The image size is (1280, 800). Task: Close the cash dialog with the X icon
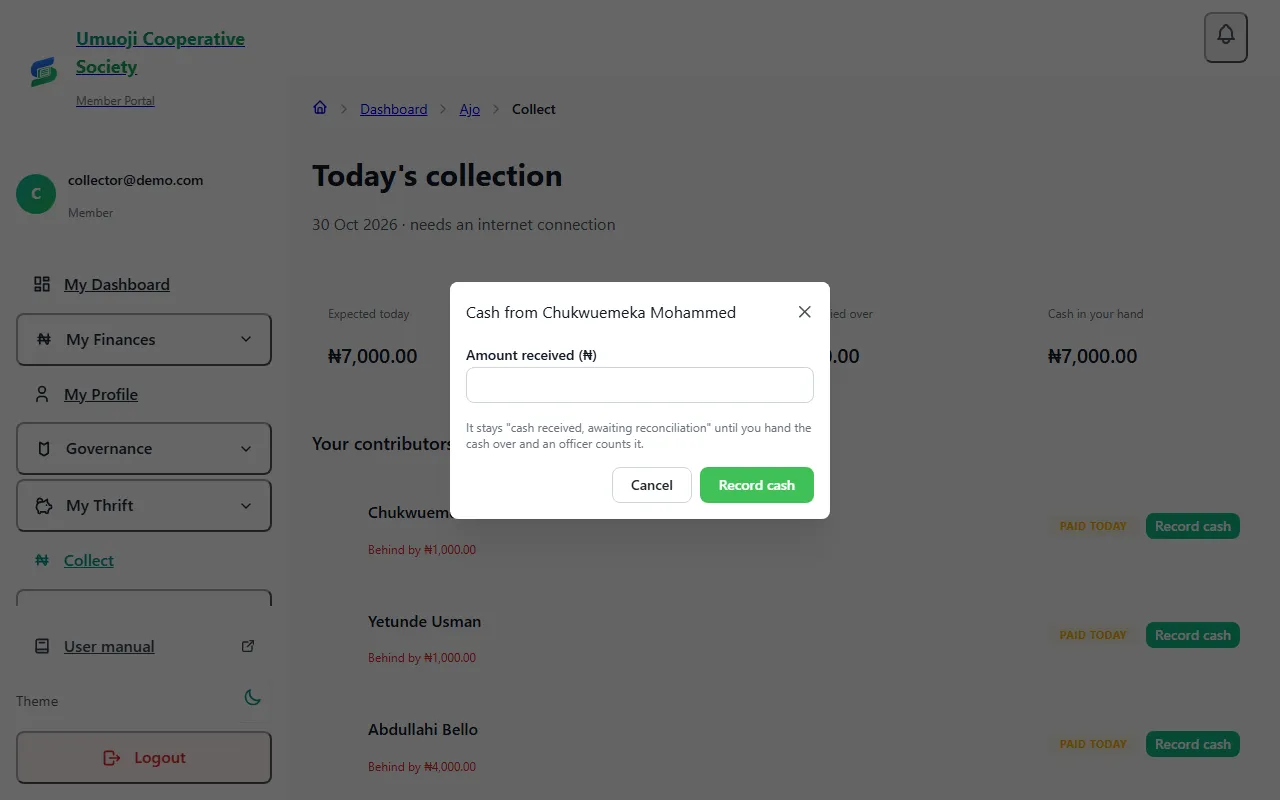(x=805, y=312)
